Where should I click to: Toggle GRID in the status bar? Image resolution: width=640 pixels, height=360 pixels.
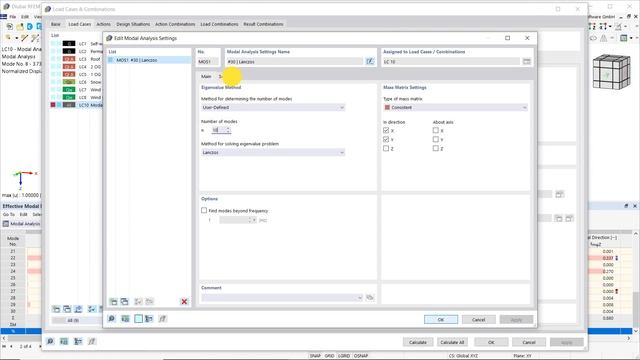pos(329,356)
